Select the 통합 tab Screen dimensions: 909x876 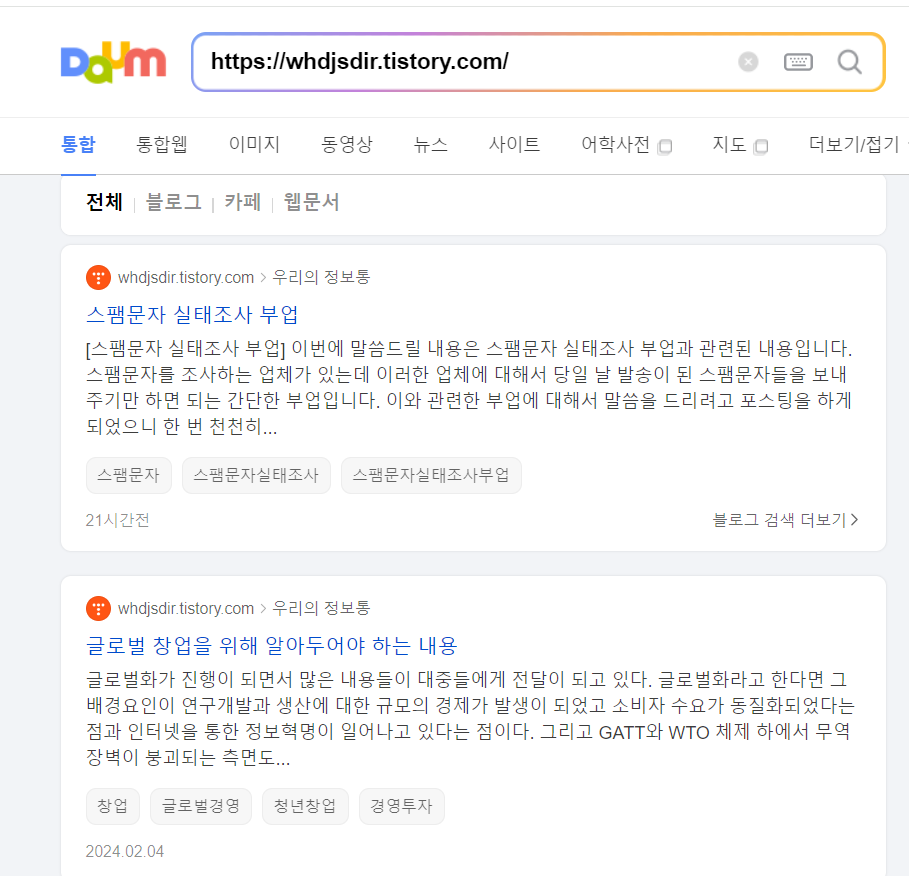78,144
